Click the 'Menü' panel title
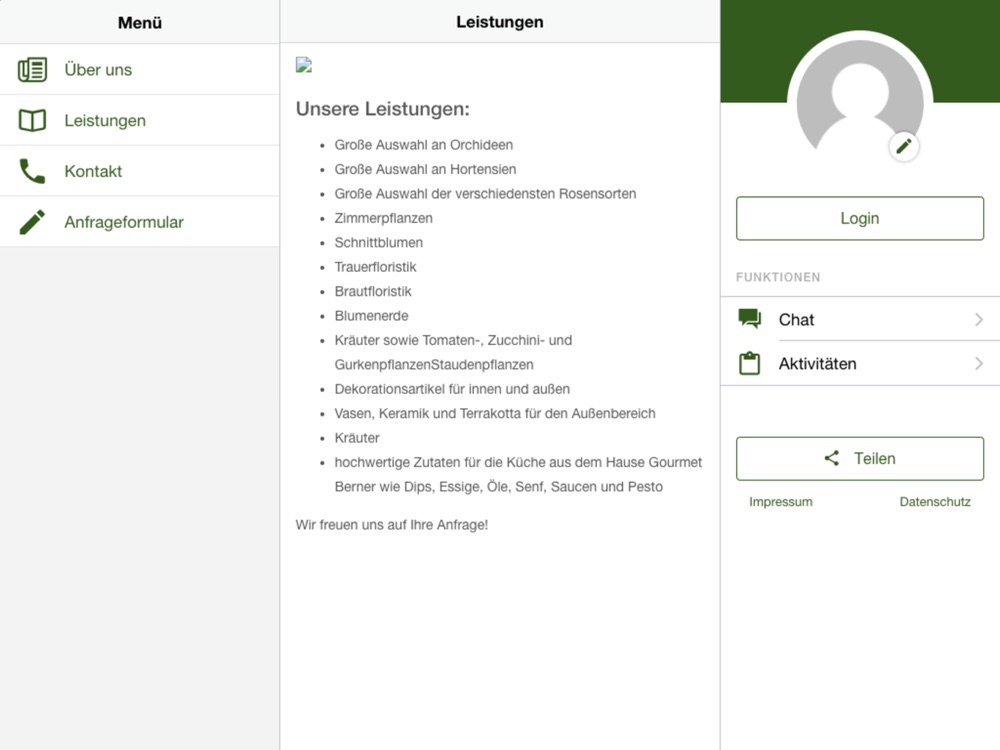This screenshot has width=1000, height=750. [x=140, y=22]
